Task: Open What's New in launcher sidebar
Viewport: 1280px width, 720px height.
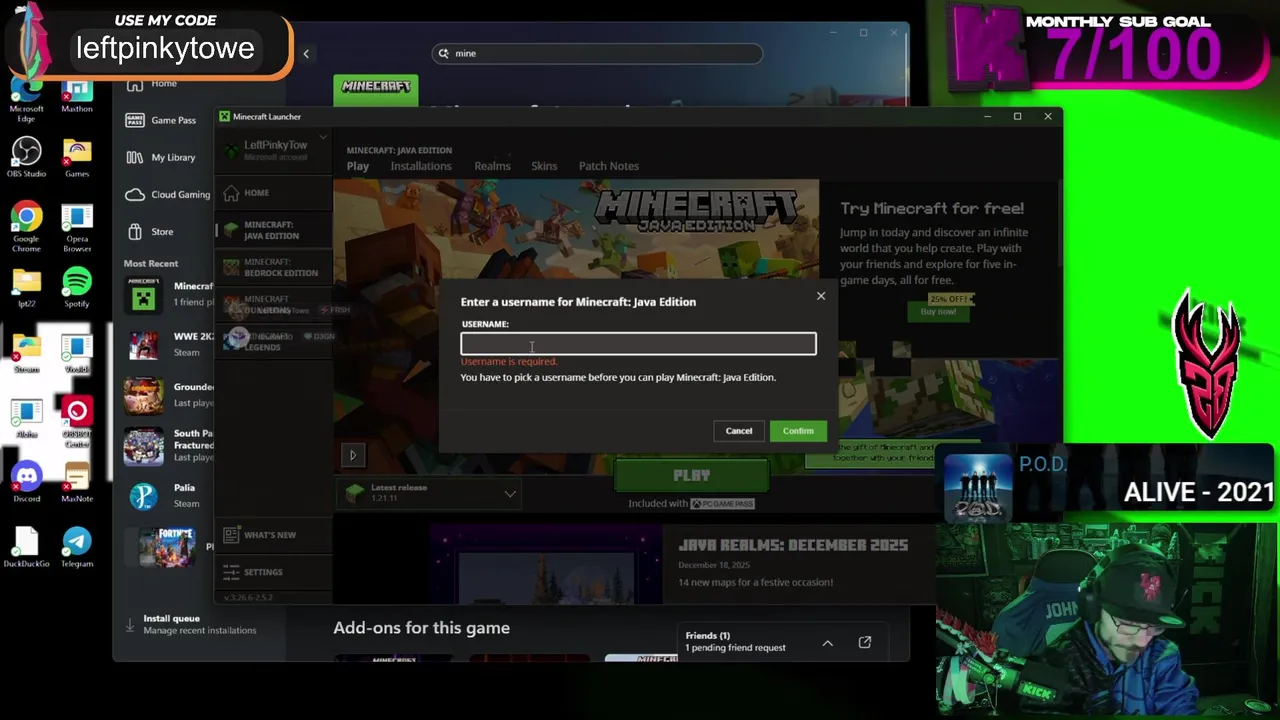Action: tap(272, 535)
